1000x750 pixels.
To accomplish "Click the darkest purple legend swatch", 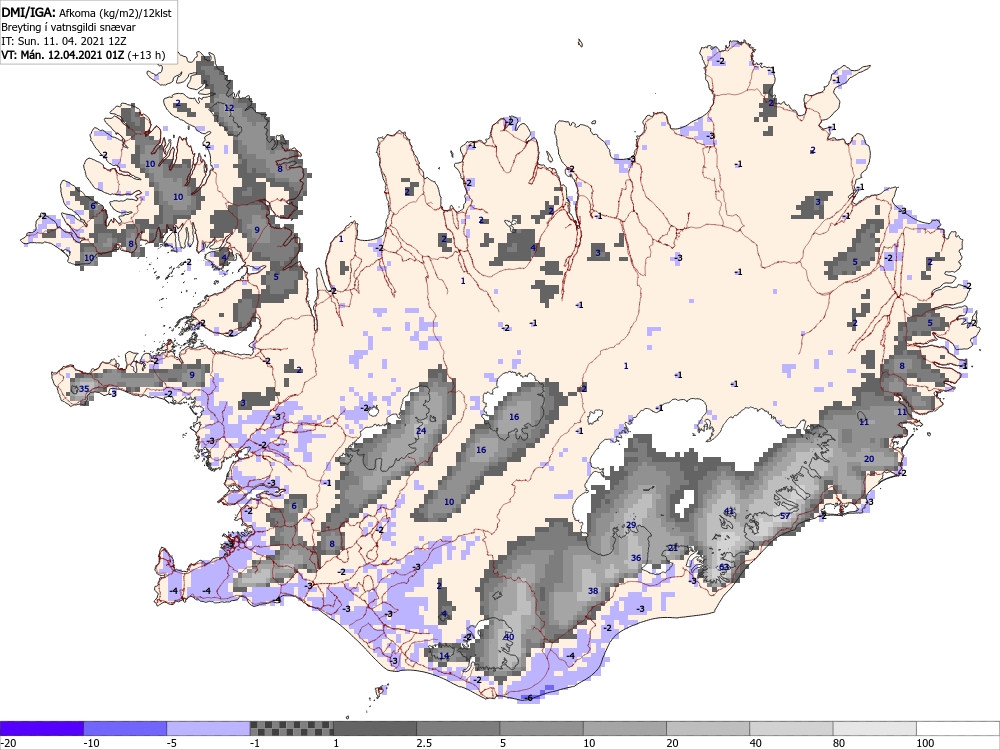I will [x=41, y=728].
